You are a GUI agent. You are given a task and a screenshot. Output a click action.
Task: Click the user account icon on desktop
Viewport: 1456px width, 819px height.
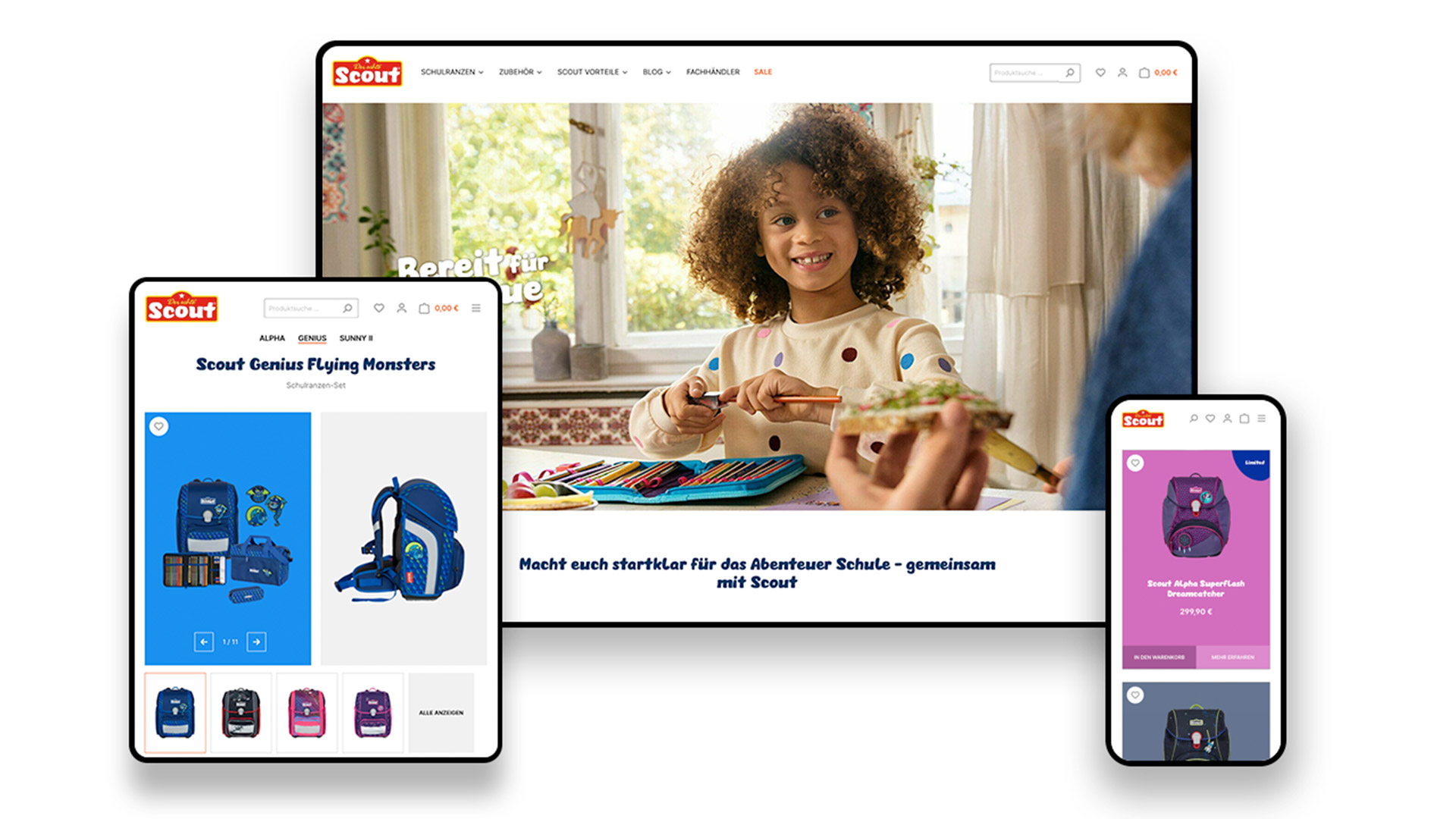tap(1120, 72)
